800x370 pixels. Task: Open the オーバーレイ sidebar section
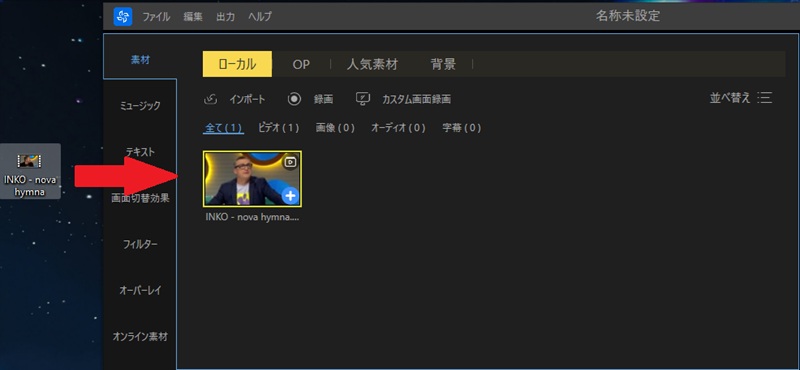140,290
